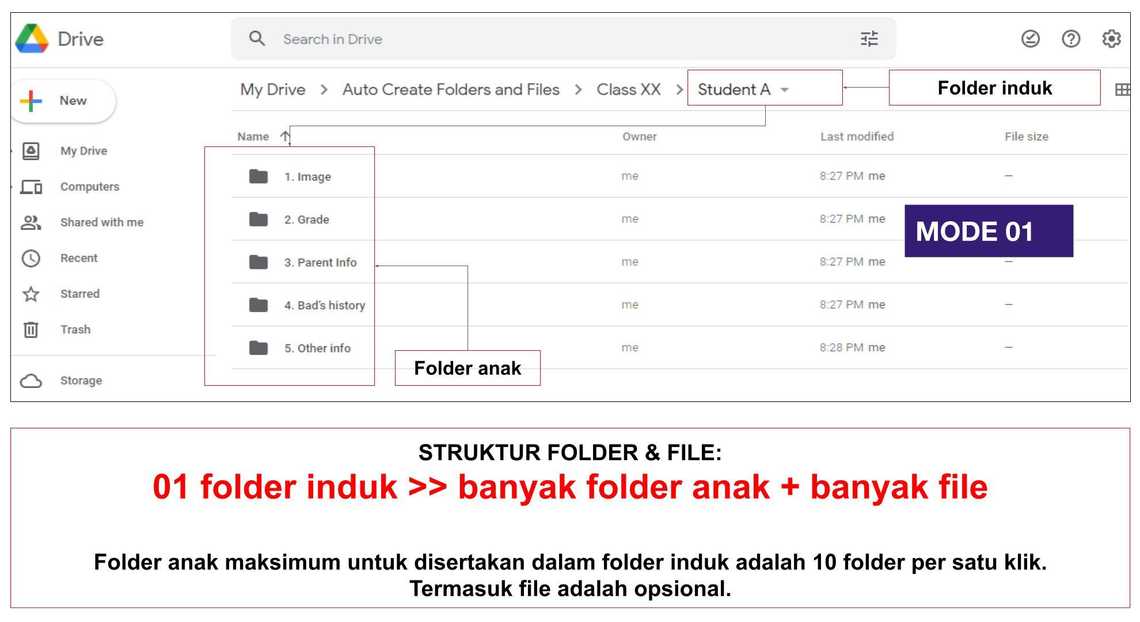Reverse sort order by Name arrow

pos(286,137)
